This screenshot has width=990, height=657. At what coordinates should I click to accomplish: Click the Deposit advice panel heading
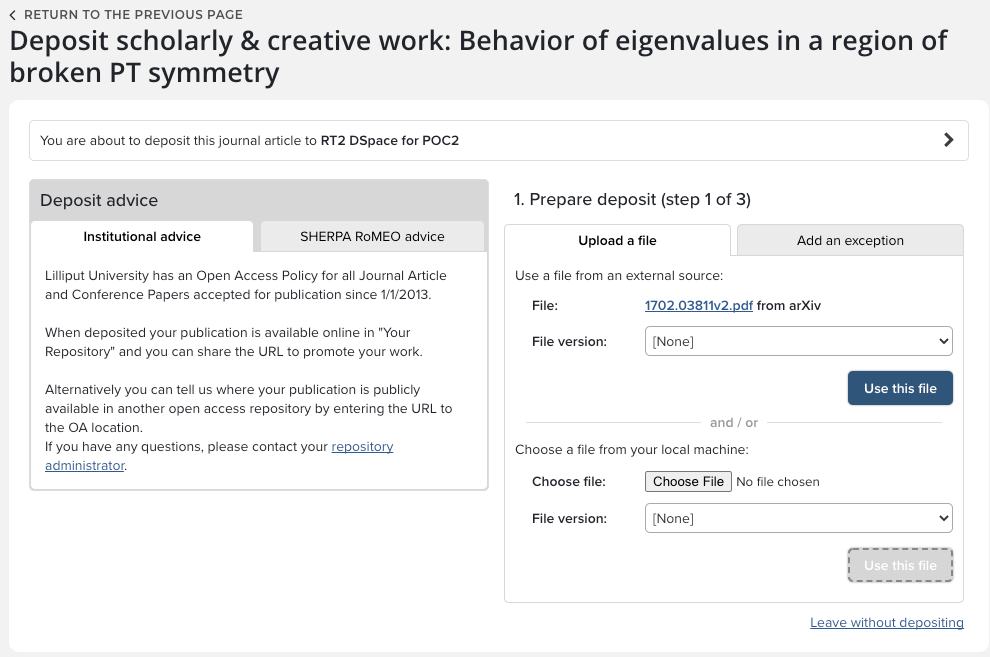point(99,200)
